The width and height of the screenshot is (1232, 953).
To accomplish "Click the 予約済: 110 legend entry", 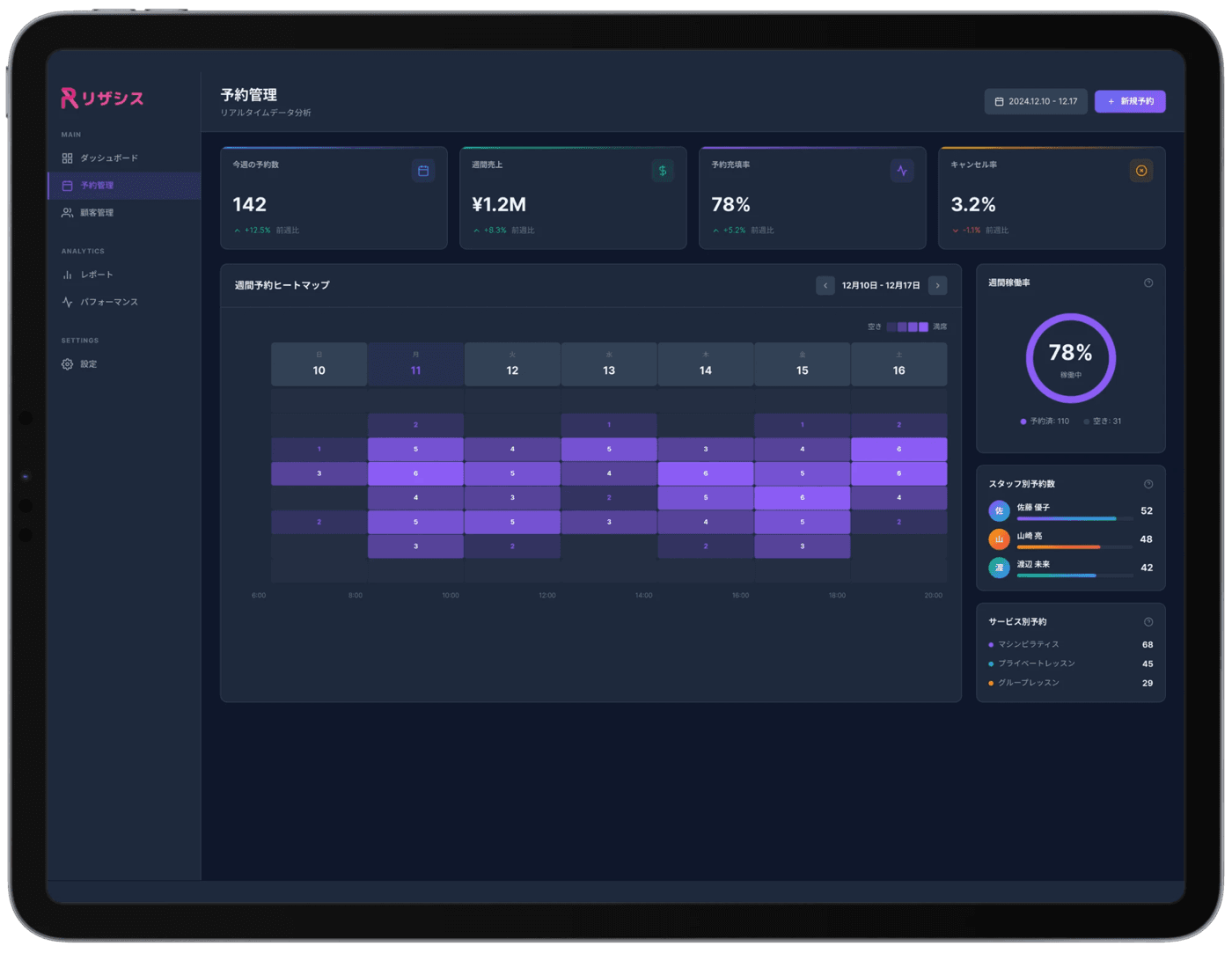I will (1045, 422).
